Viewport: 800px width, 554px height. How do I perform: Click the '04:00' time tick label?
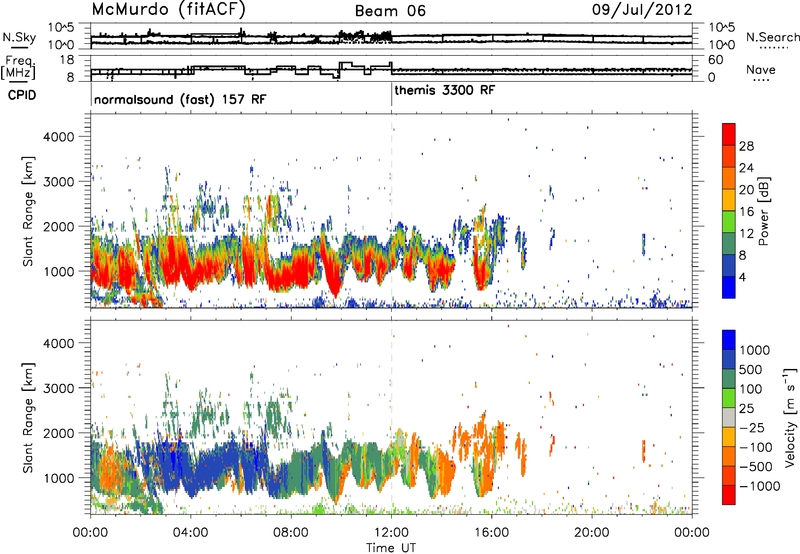pos(191,533)
